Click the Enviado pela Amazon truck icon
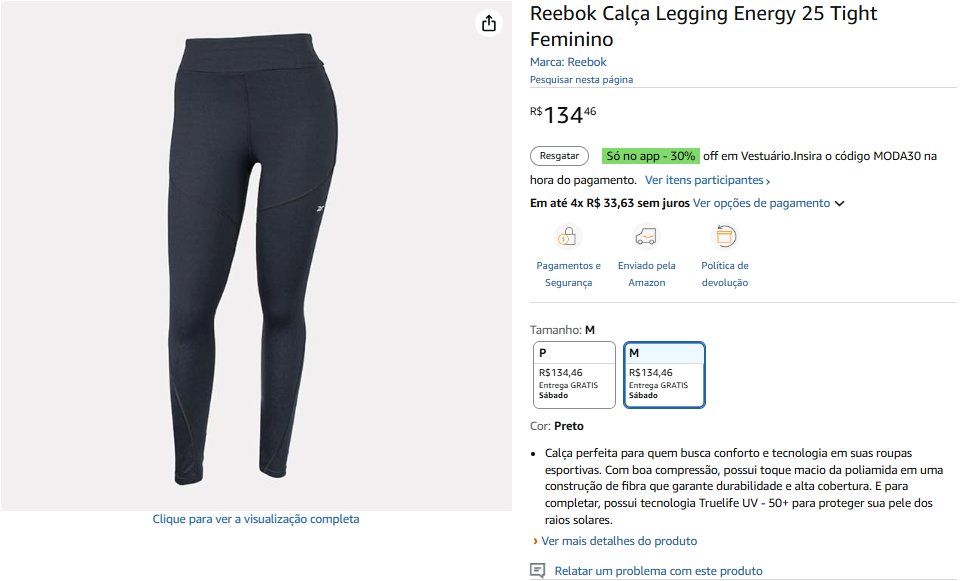This screenshot has height=581, width=976. 646,237
